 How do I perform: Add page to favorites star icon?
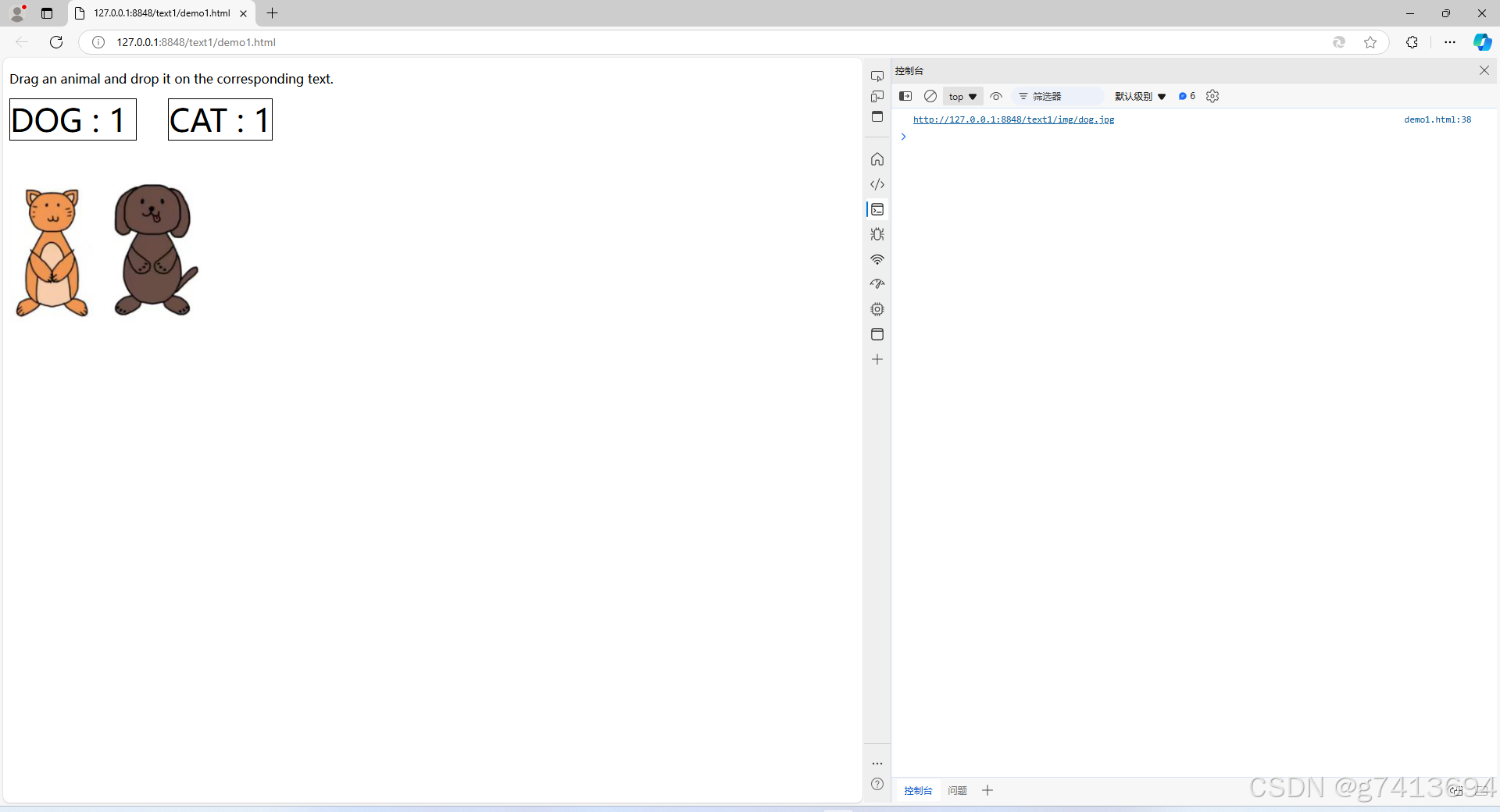(1370, 42)
